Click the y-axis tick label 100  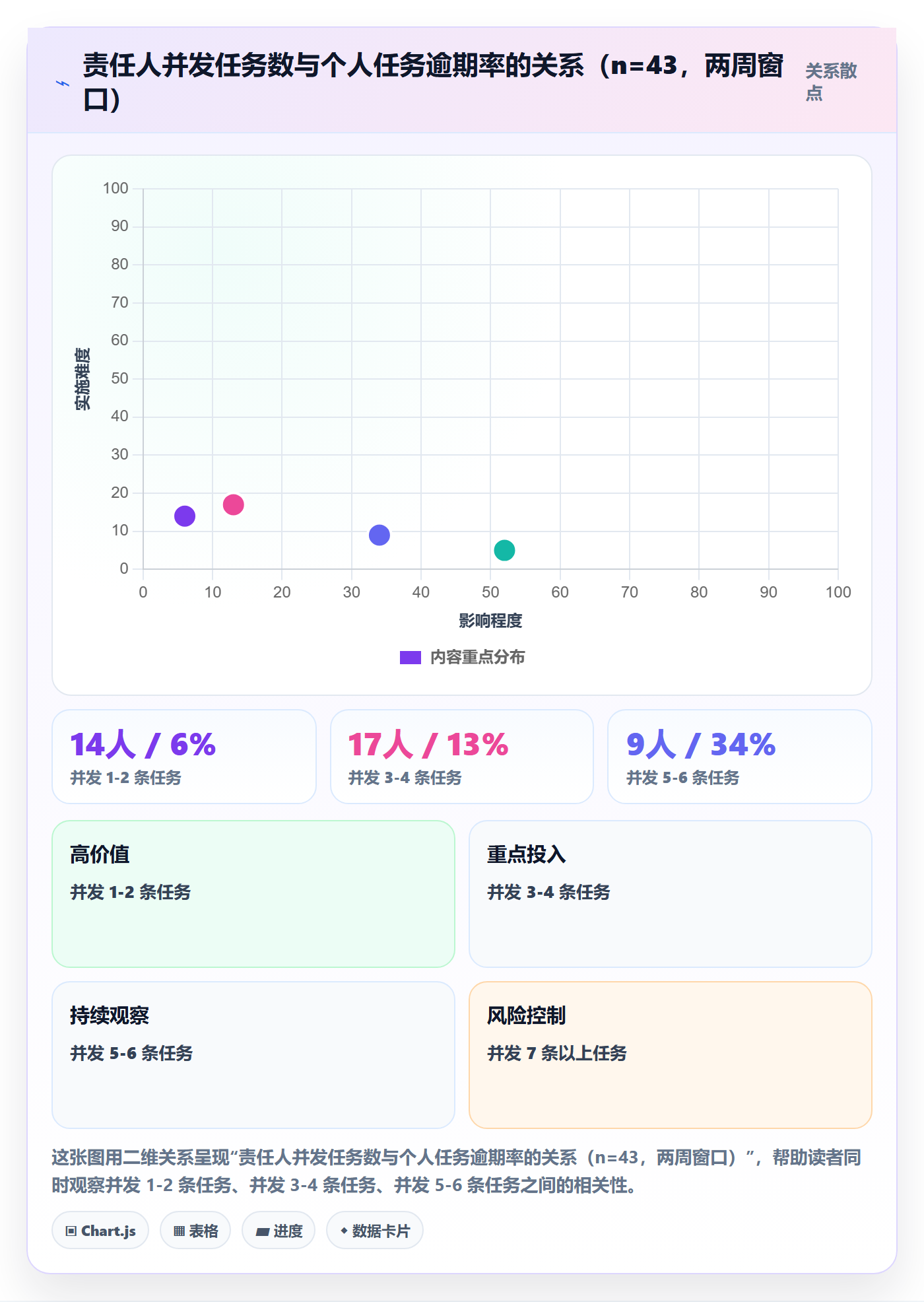[115, 188]
